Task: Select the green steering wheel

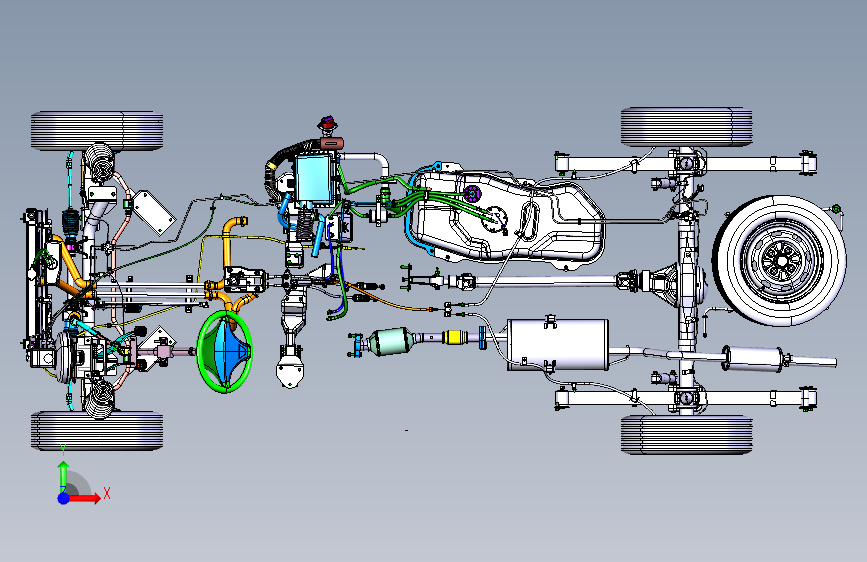Action: pos(225,352)
